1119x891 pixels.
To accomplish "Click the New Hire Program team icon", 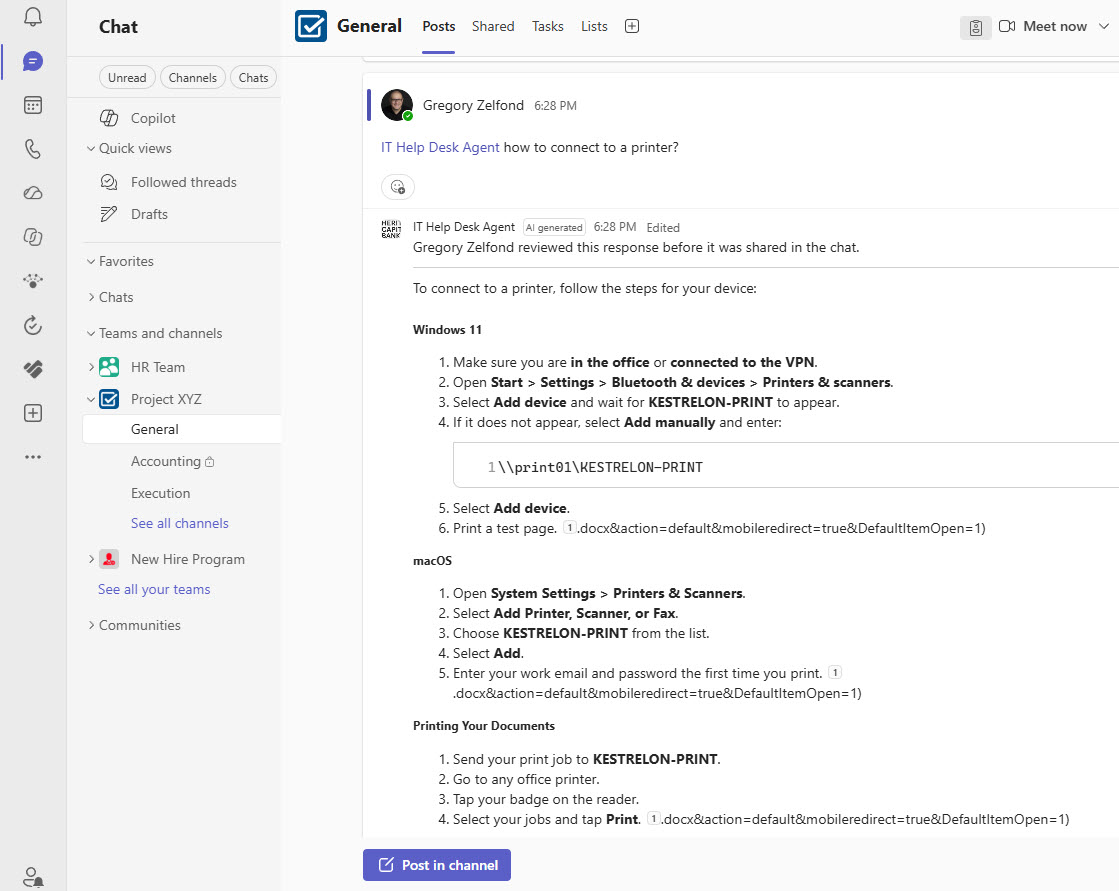I will pos(109,559).
